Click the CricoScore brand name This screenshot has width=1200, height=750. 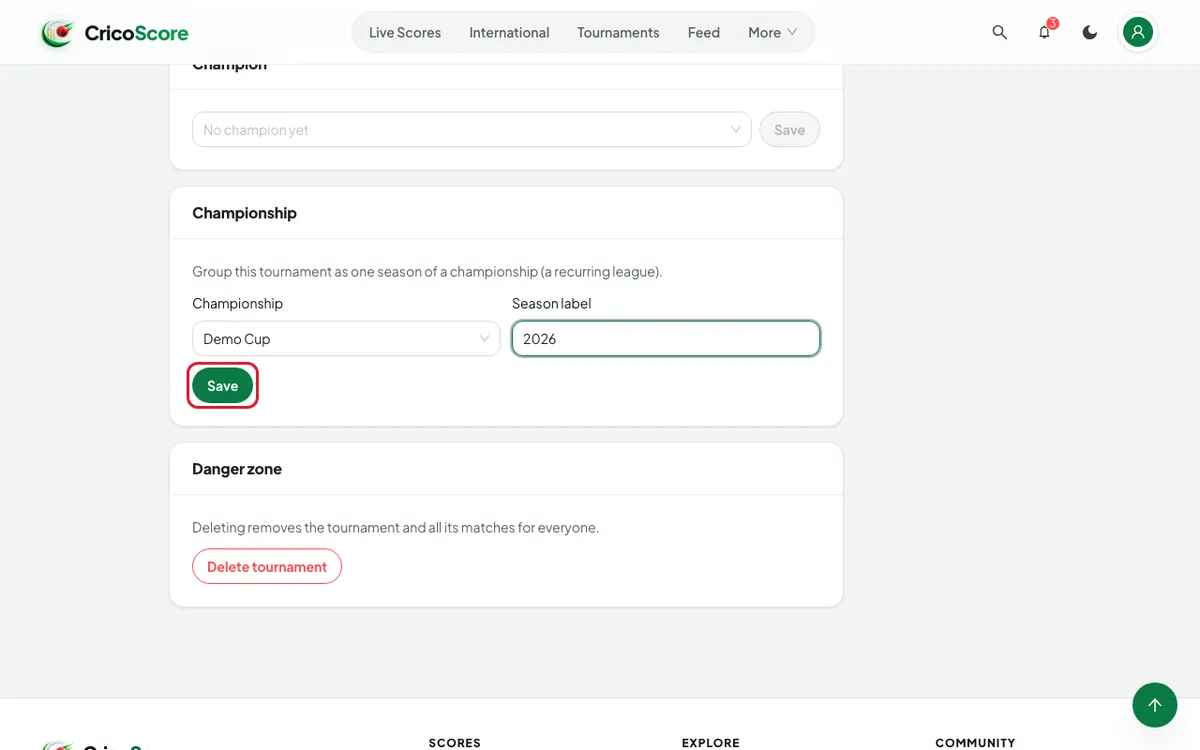pos(136,33)
